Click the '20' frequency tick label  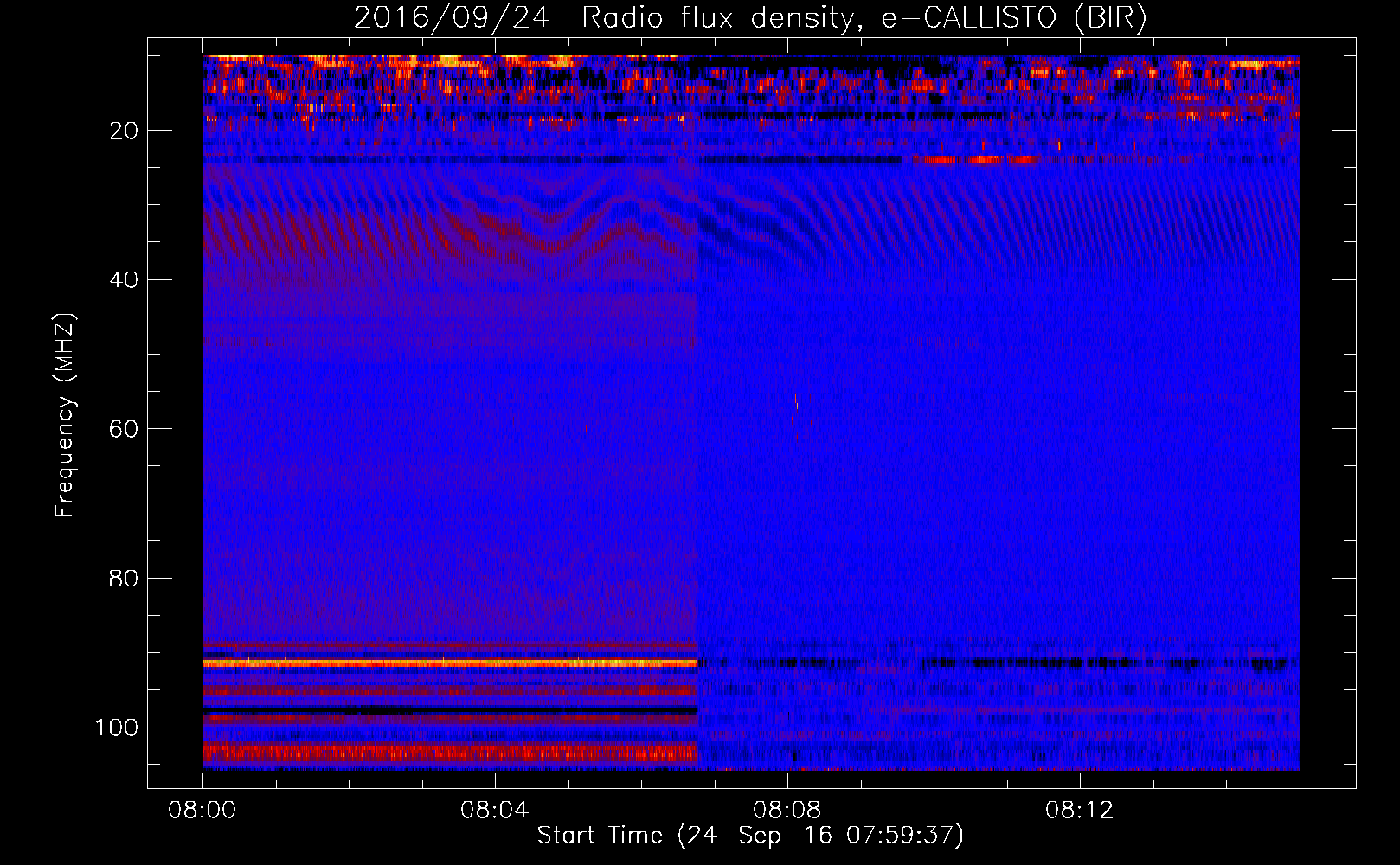[125, 131]
